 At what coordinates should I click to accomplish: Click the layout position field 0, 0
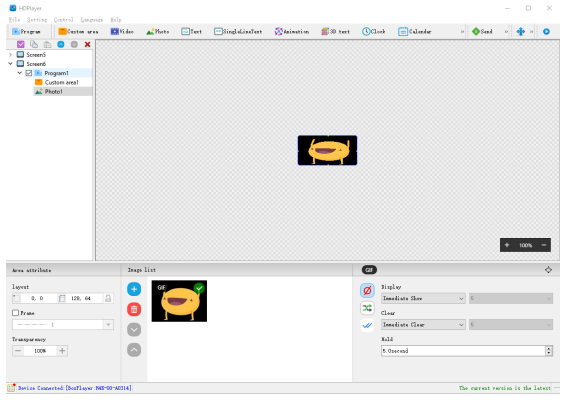(x=37, y=298)
